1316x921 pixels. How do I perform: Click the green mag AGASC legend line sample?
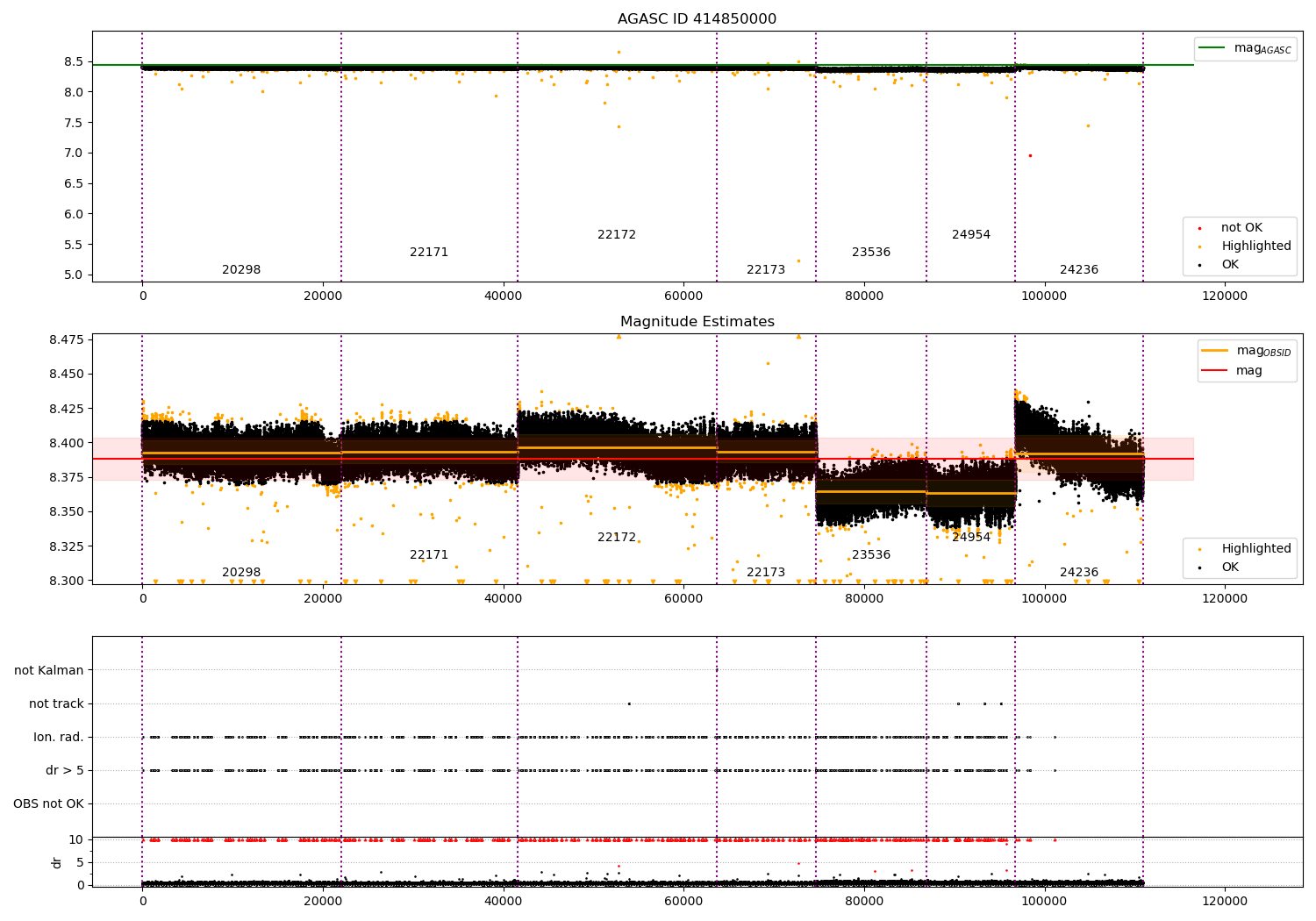pyautogui.click(x=1212, y=48)
